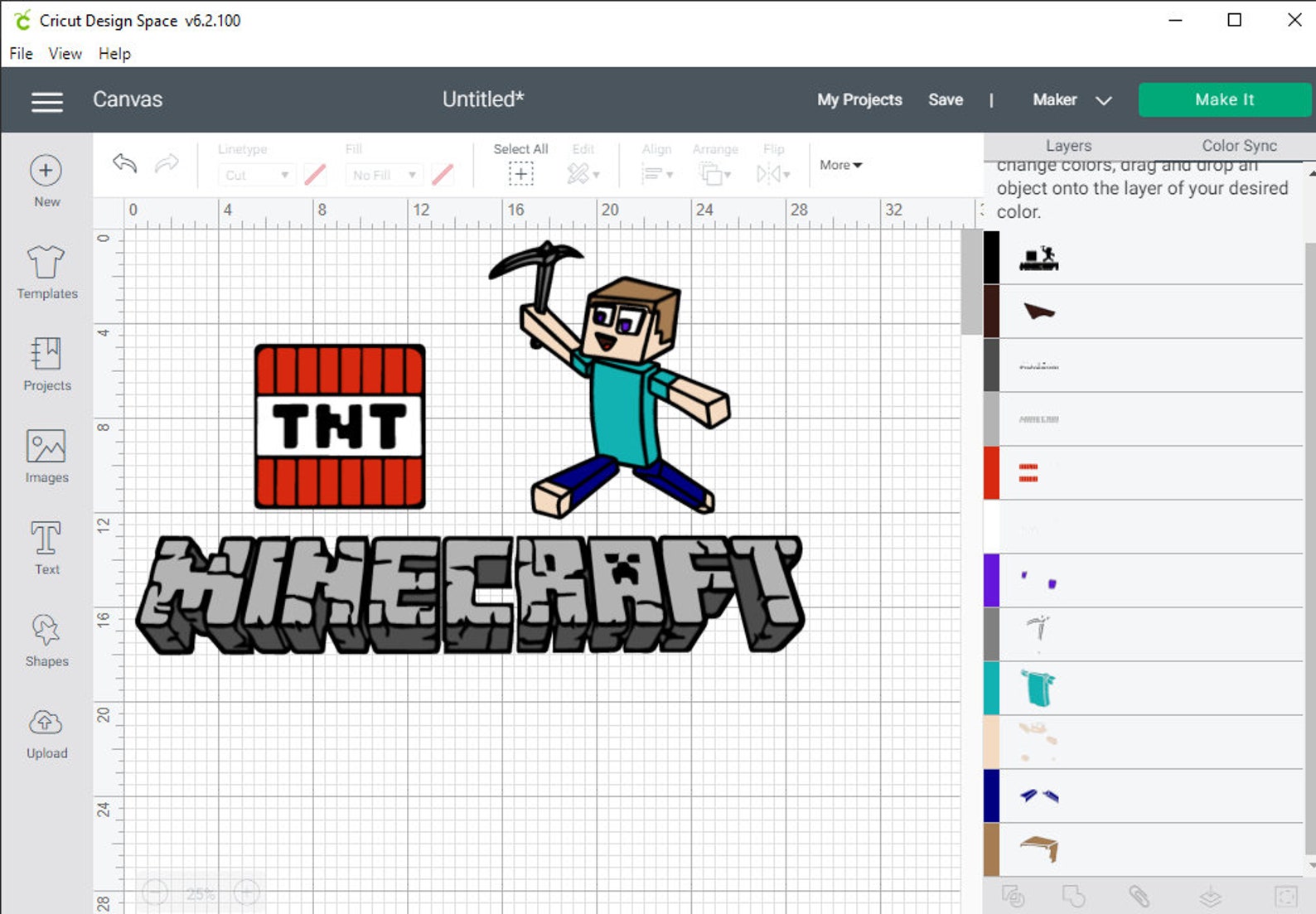1316x914 pixels.
Task: Select the tan brown color sync swatch
Action: 991,850
